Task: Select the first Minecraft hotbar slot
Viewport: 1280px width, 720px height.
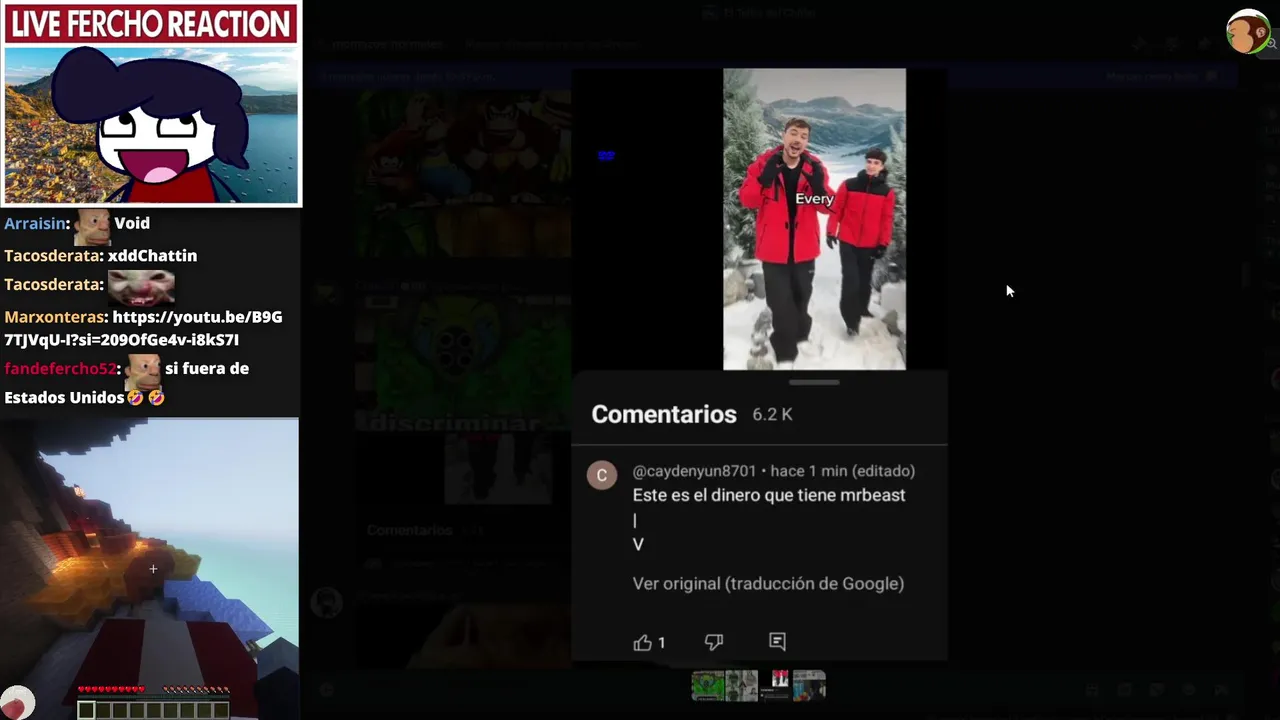Action: click(86, 710)
